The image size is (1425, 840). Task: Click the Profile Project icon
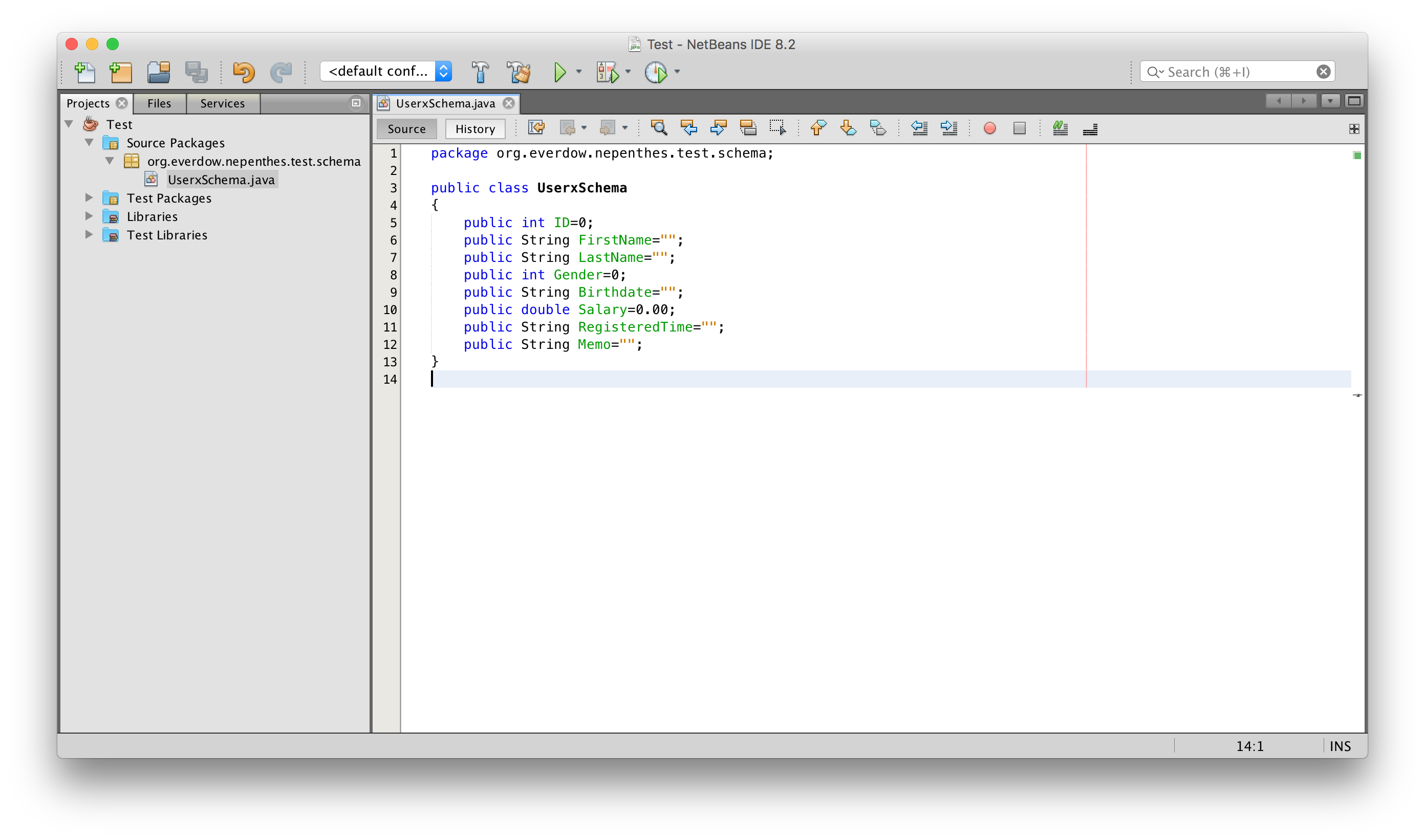(656, 72)
